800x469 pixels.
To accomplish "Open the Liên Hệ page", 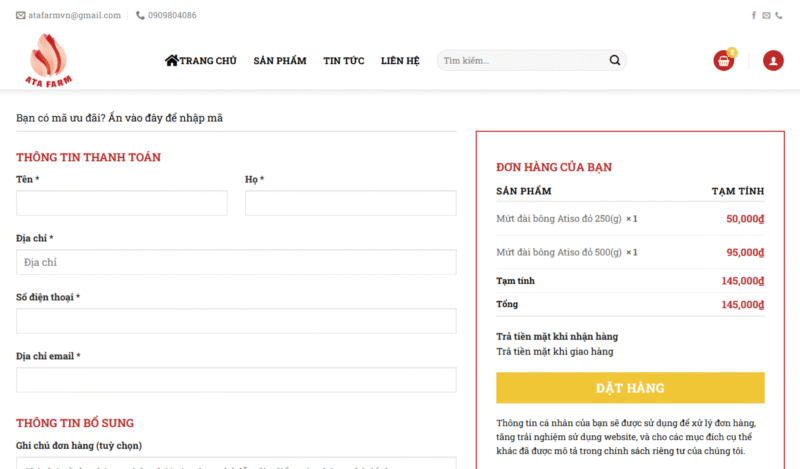I will point(400,61).
